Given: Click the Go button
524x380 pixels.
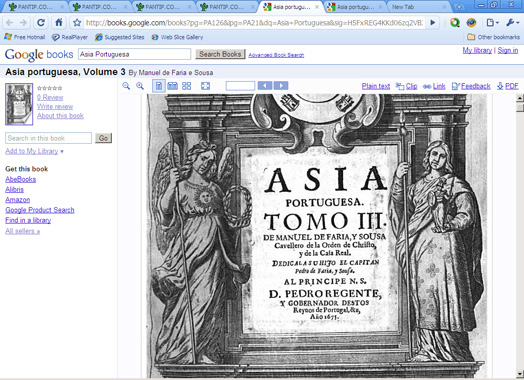Looking at the screenshot, I should (103, 138).
